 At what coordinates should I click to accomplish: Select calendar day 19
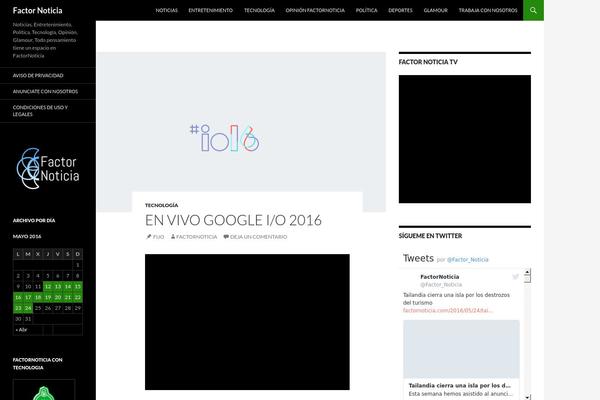pyautogui.click(x=48, y=297)
